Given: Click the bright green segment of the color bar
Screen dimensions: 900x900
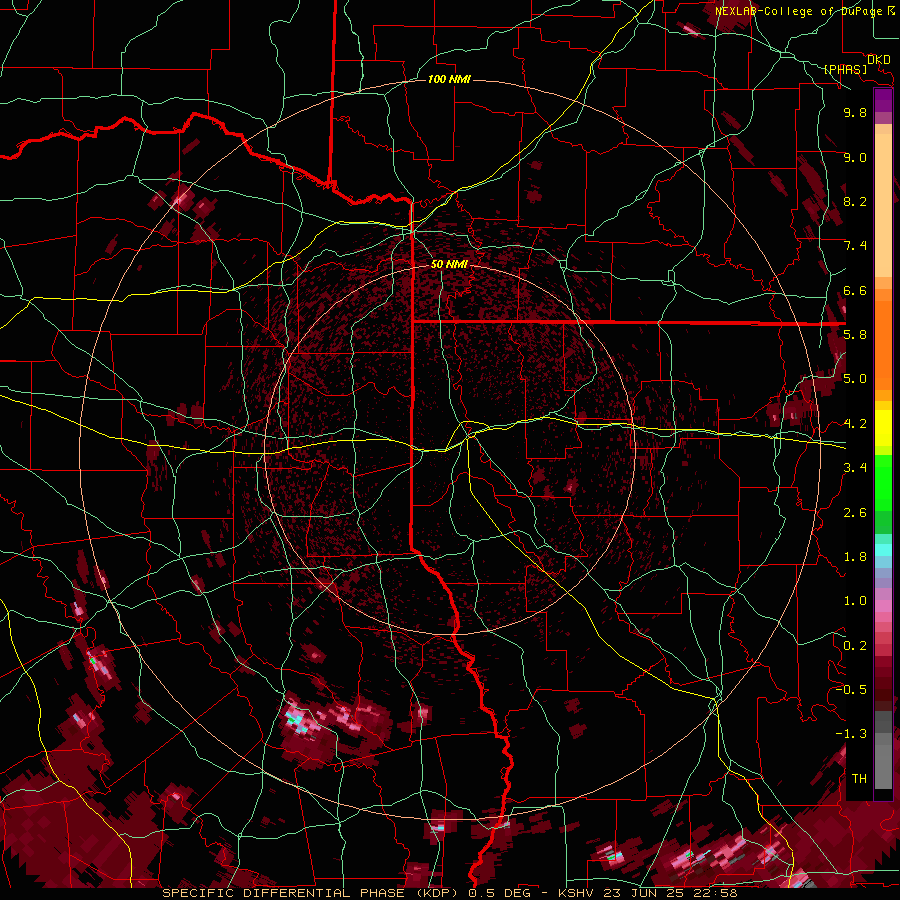Looking at the screenshot, I should click(883, 482).
